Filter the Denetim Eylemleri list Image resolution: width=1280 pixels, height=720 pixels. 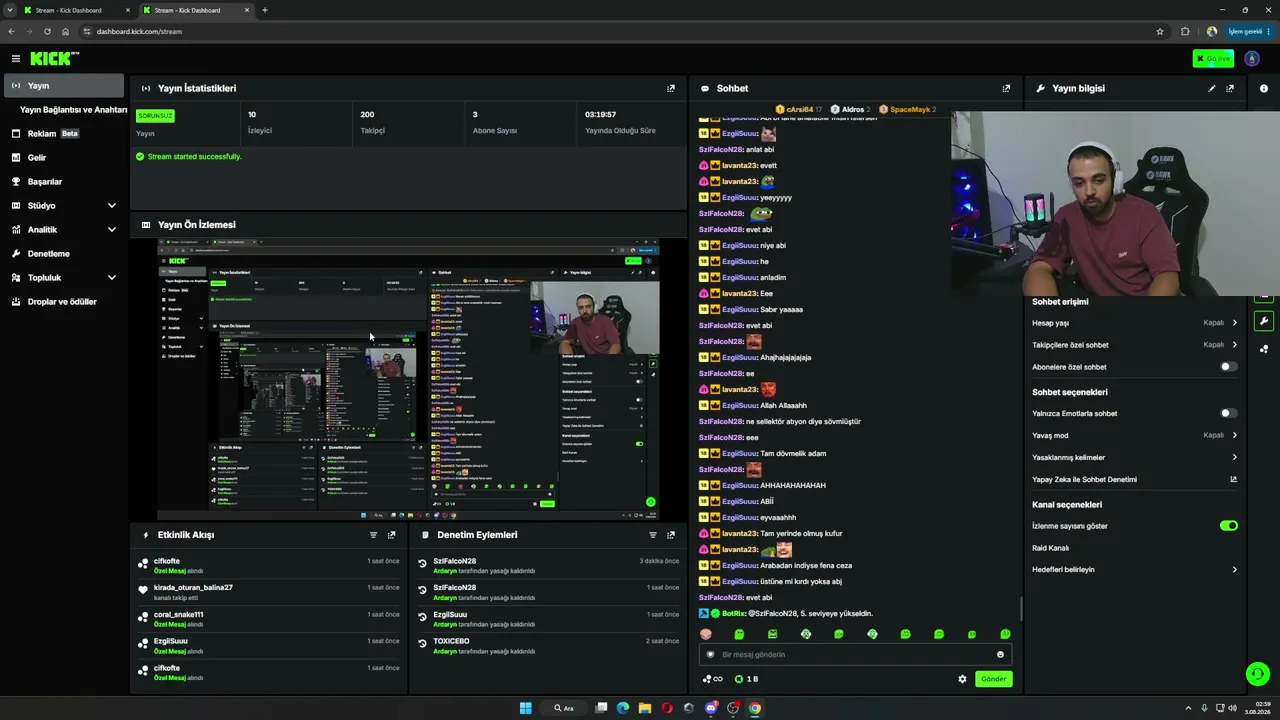653,535
